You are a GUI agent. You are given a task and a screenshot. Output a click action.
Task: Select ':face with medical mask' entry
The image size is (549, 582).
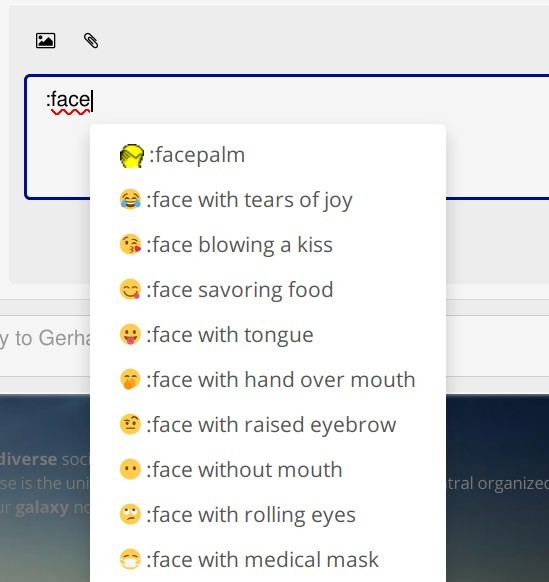(x=268, y=559)
